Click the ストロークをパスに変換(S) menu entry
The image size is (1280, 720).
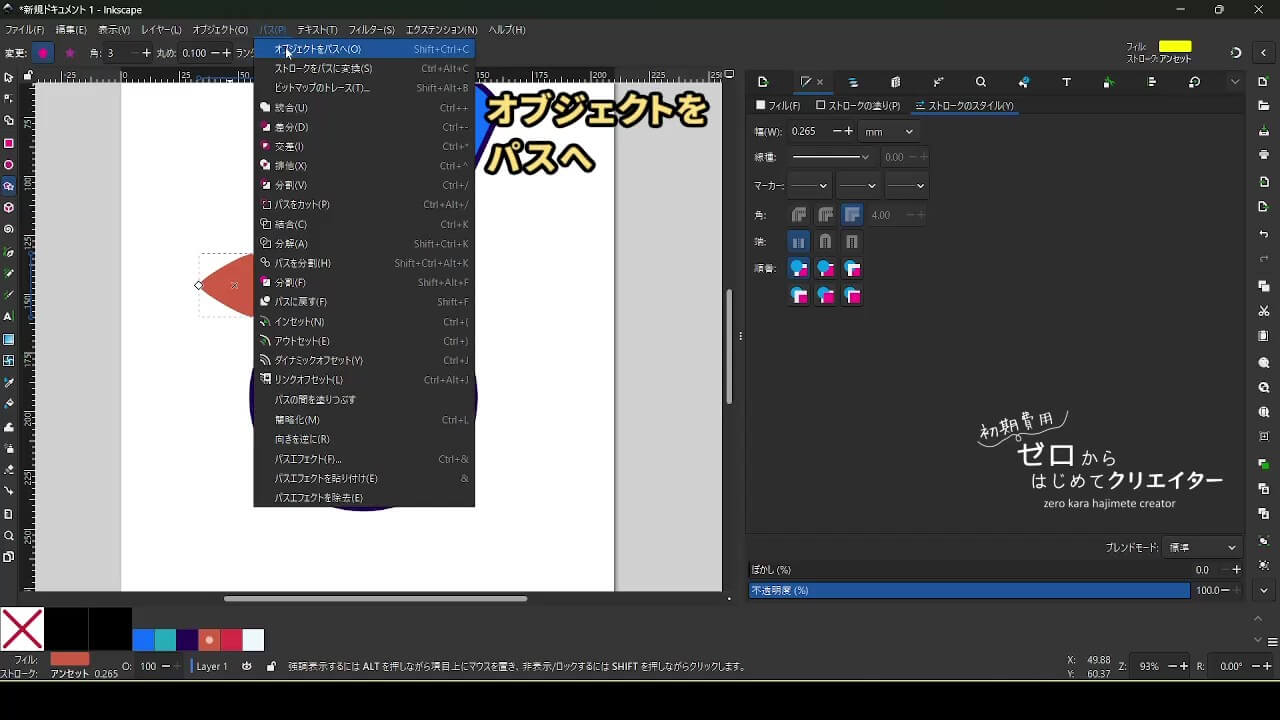coord(323,68)
